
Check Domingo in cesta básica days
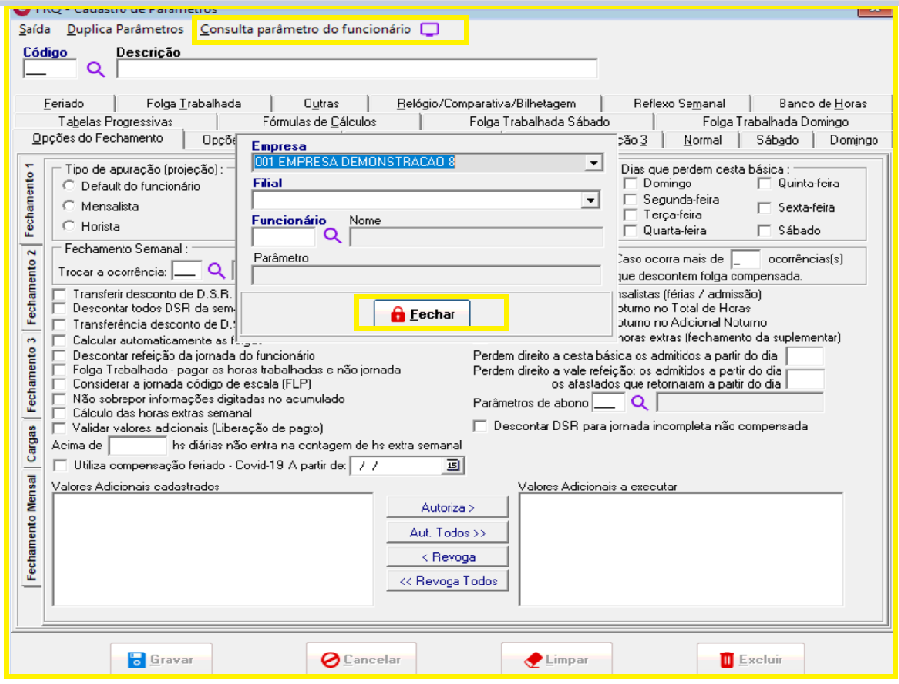(x=630, y=183)
